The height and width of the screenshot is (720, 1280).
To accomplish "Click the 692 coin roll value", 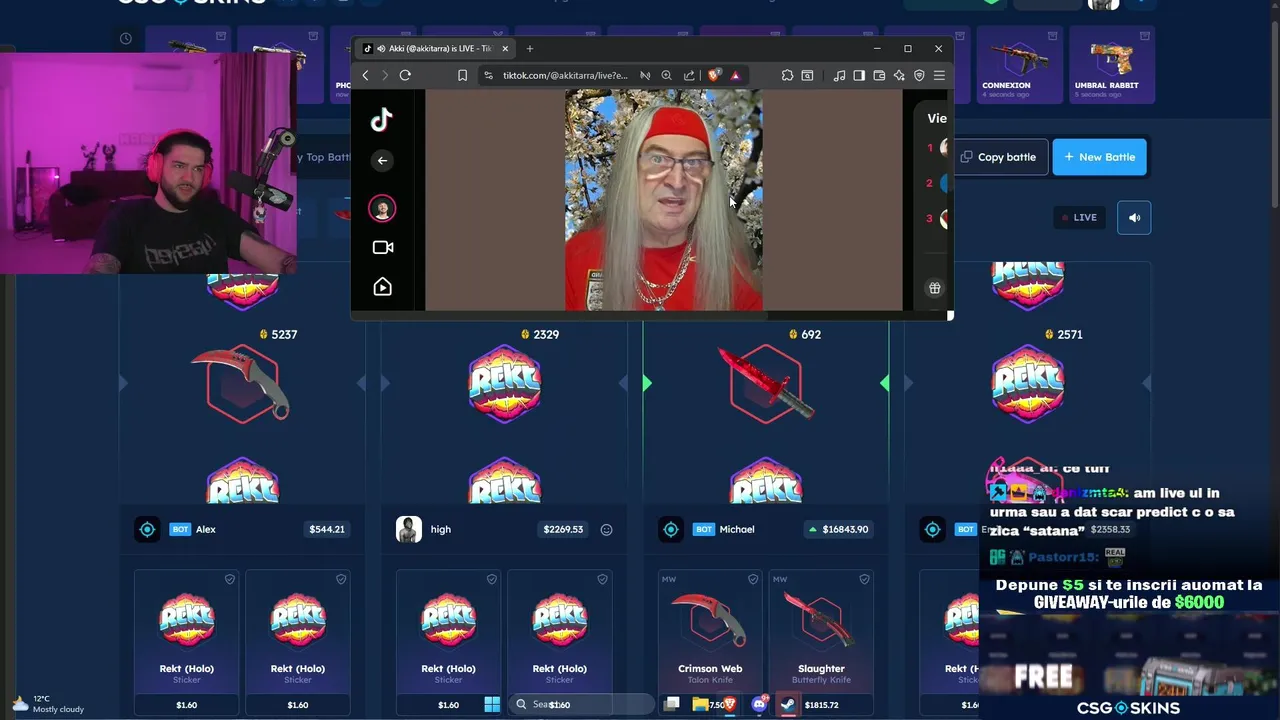I will [x=811, y=334].
